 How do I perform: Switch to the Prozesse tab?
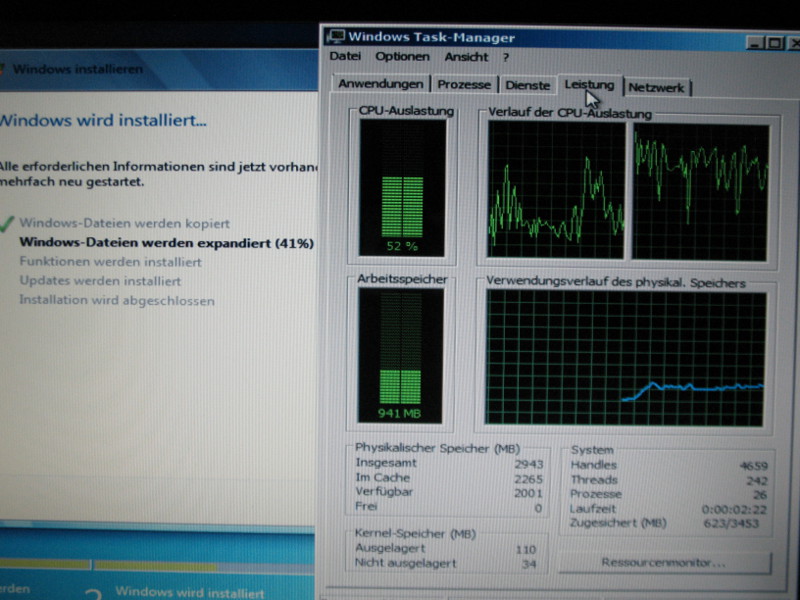tap(464, 85)
